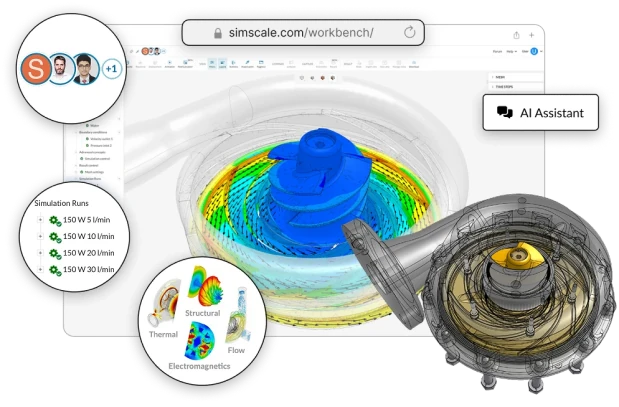This screenshot has width=619, height=407.
Task: Click the Flow analysis thumbnail
Action: [238, 315]
